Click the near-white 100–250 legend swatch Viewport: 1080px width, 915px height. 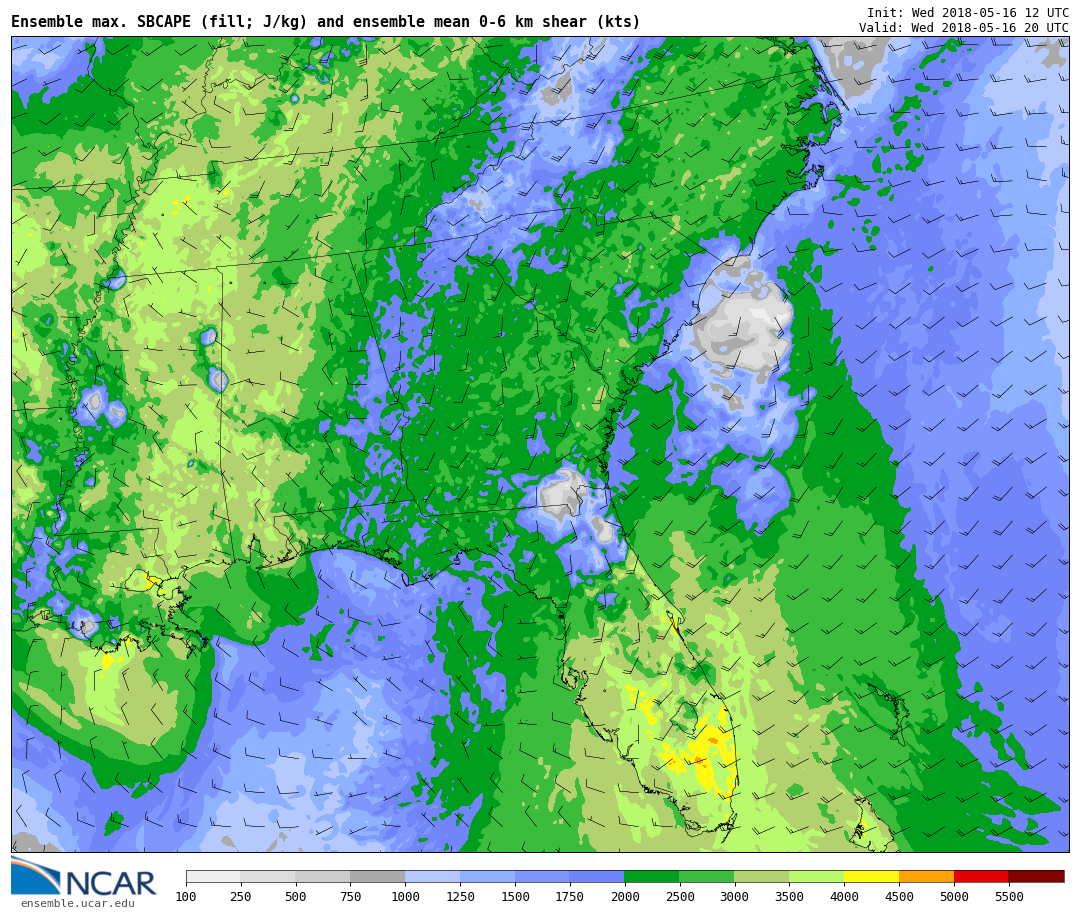pos(213,877)
